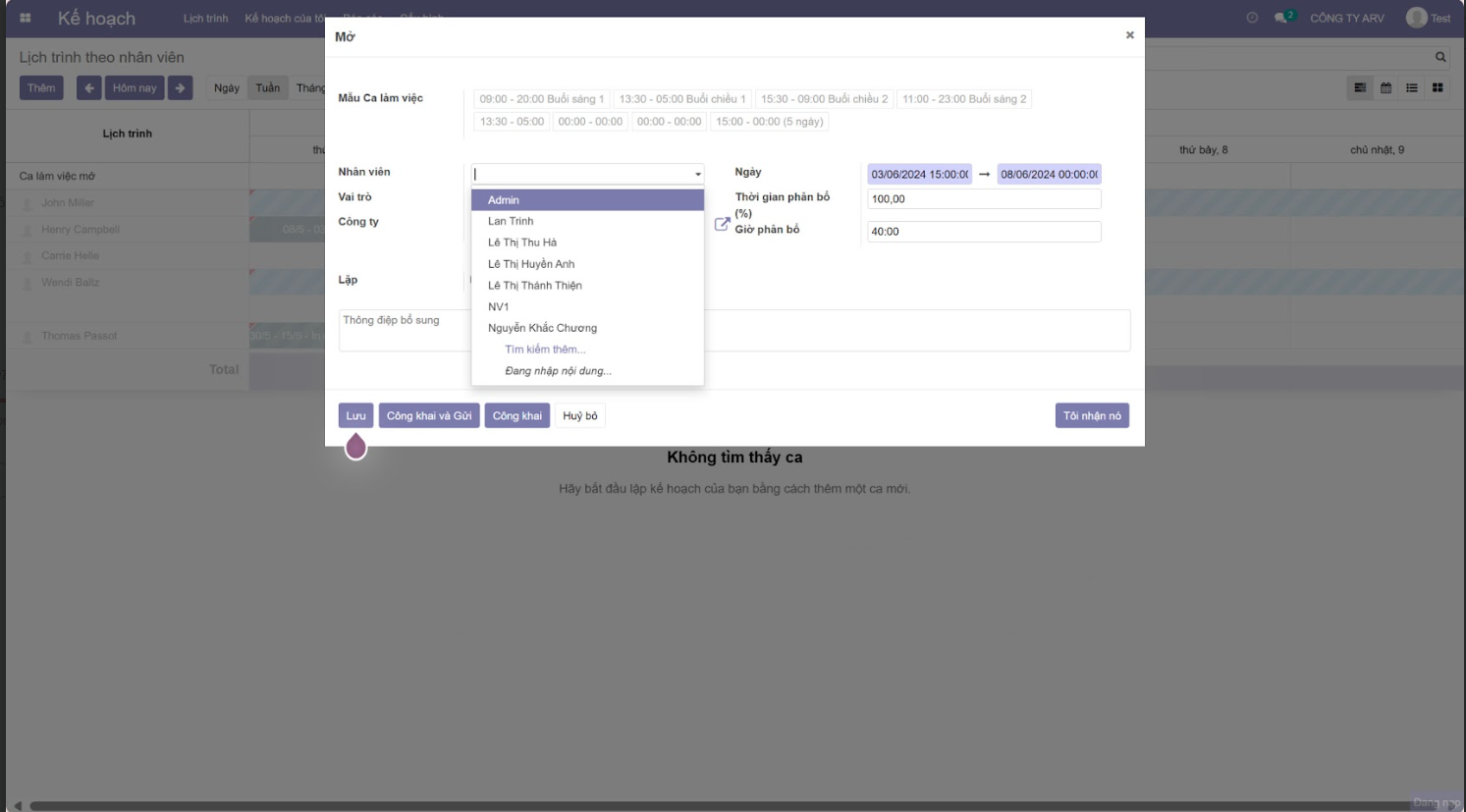The width and height of the screenshot is (1466, 812).
Task: Switch to calendar view icon
Action: (1385, 87)
